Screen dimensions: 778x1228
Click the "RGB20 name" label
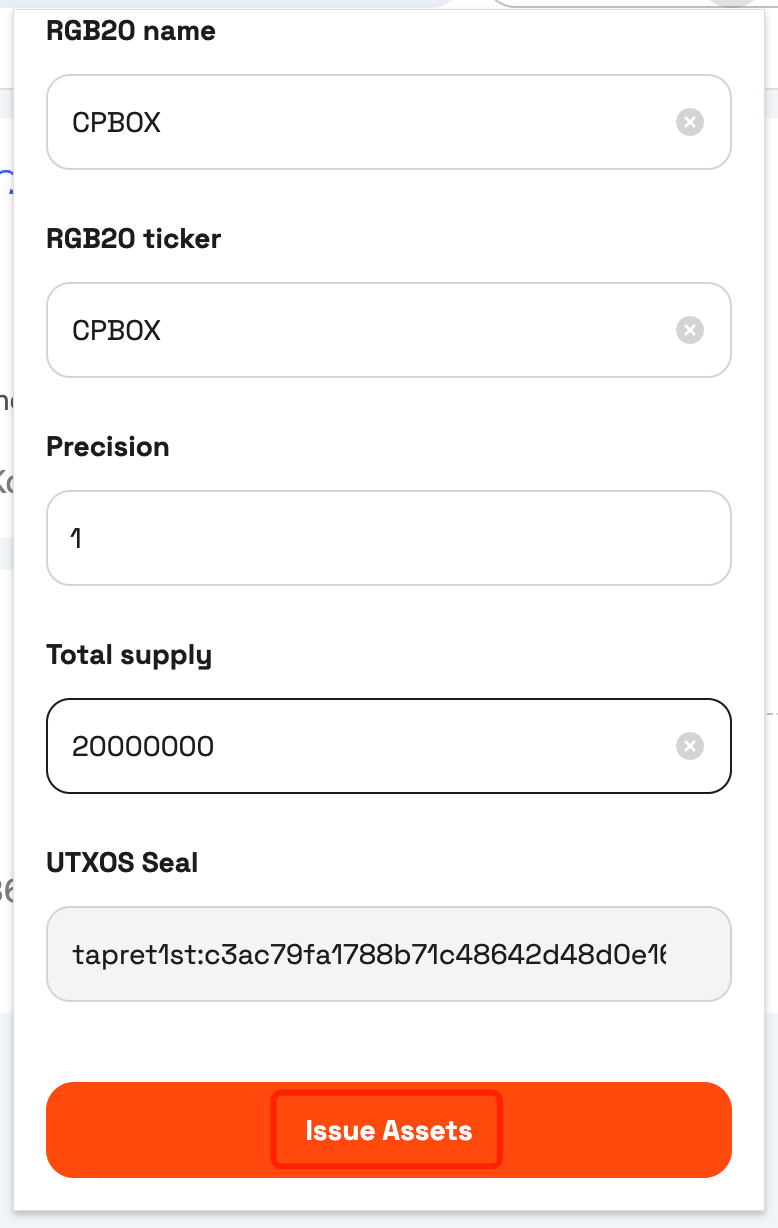click(x=131, y=31)
